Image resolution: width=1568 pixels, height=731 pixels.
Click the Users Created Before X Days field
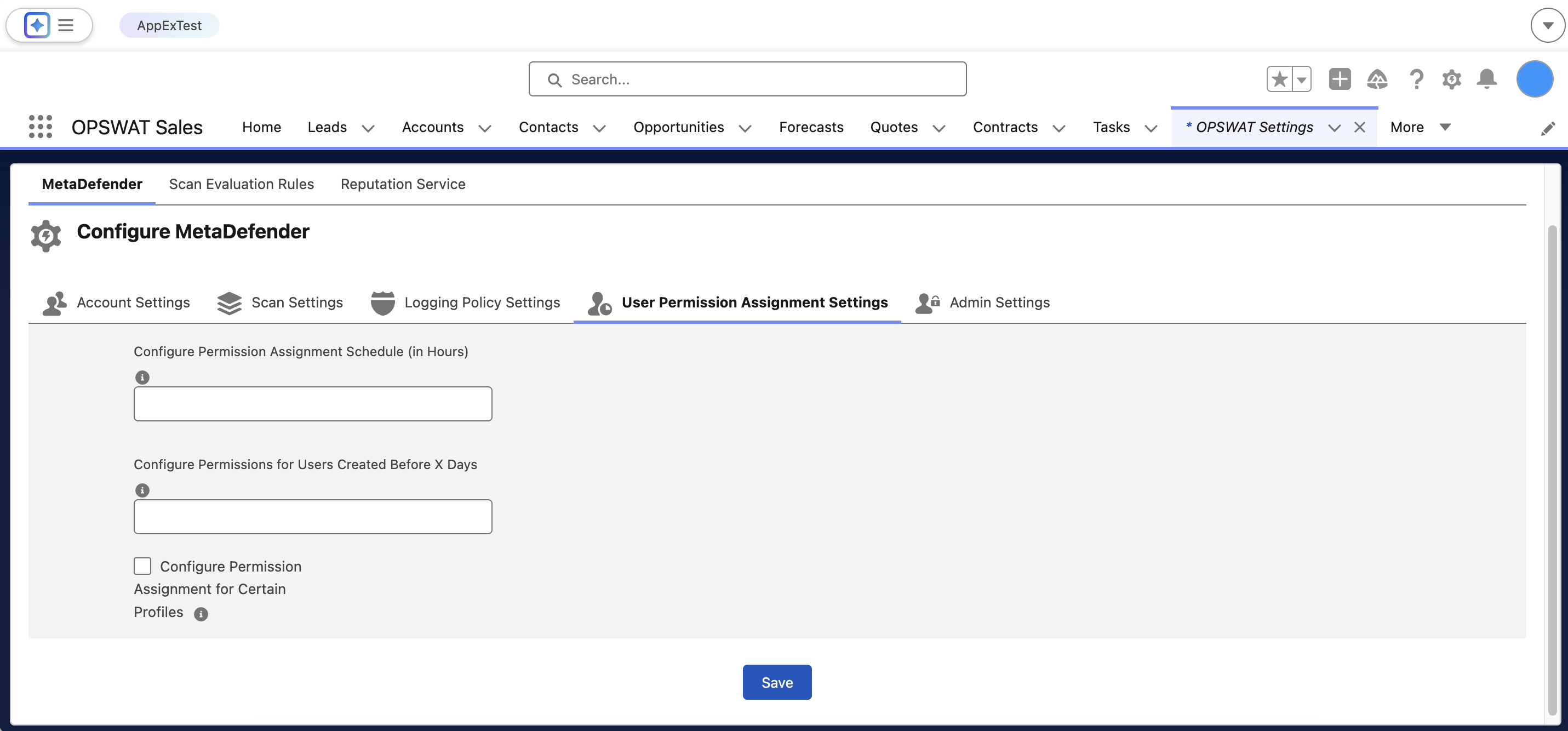pyautogui.click(x=313, y=517)
